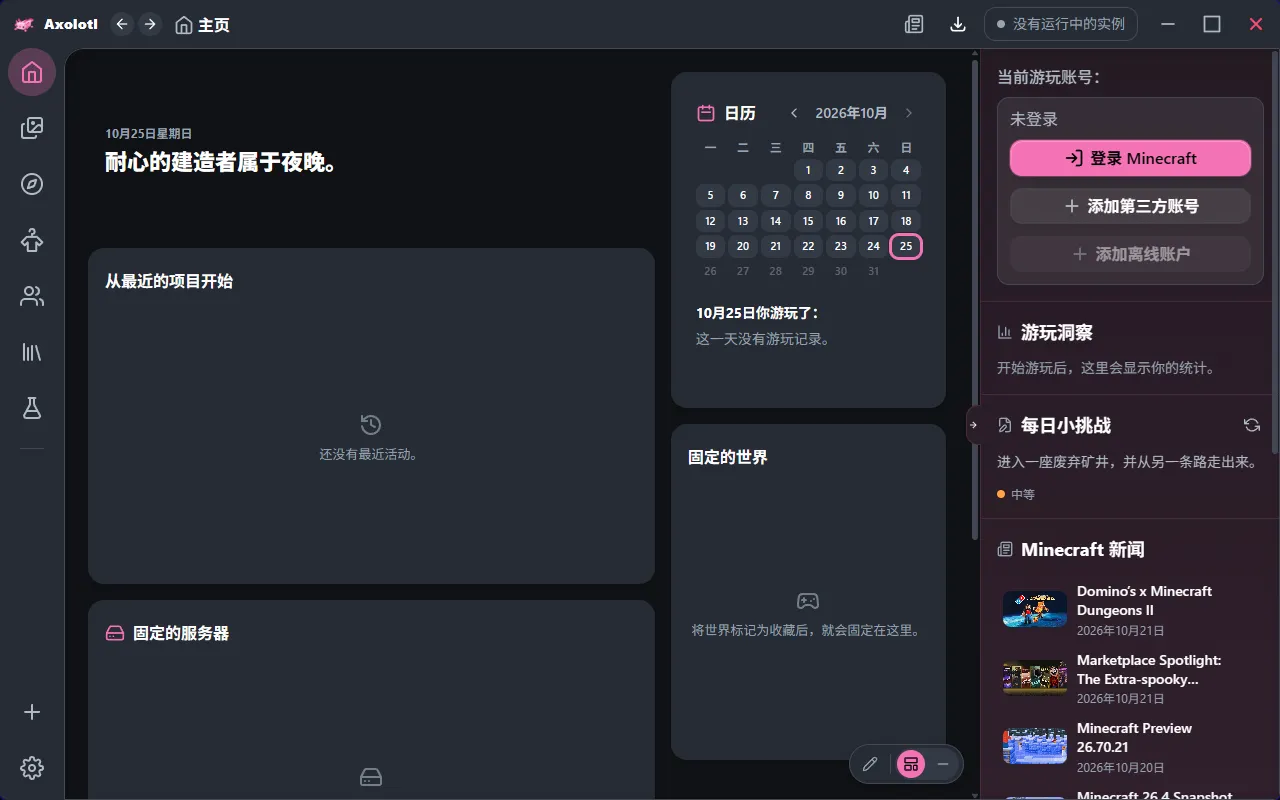
Task: Click the 登录 Minecraft button
Action: click(1130, 158)
